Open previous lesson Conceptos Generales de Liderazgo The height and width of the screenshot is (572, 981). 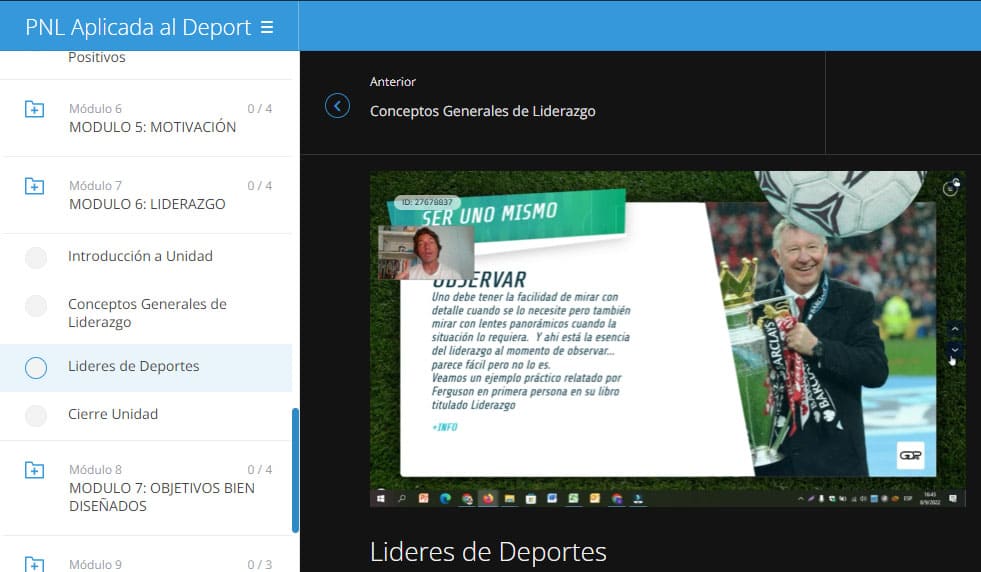click(482, 111)
